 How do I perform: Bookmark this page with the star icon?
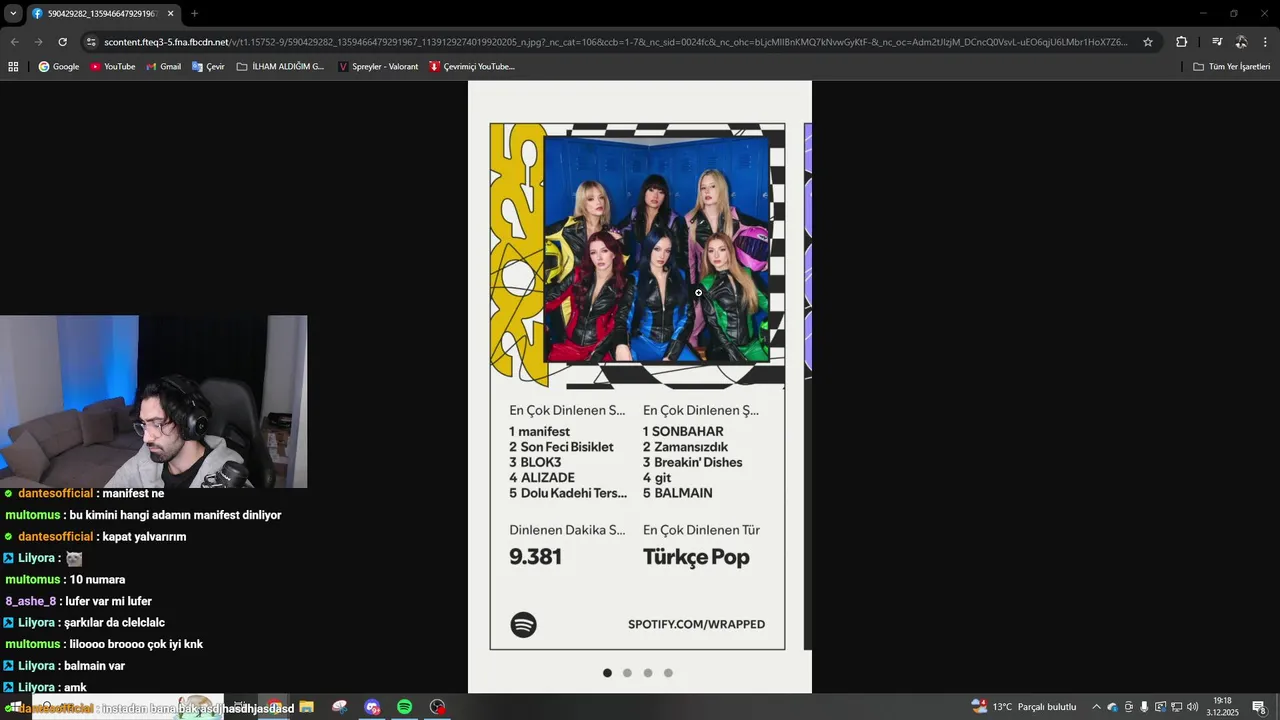pyautogui.click(x=1148, y=42)
